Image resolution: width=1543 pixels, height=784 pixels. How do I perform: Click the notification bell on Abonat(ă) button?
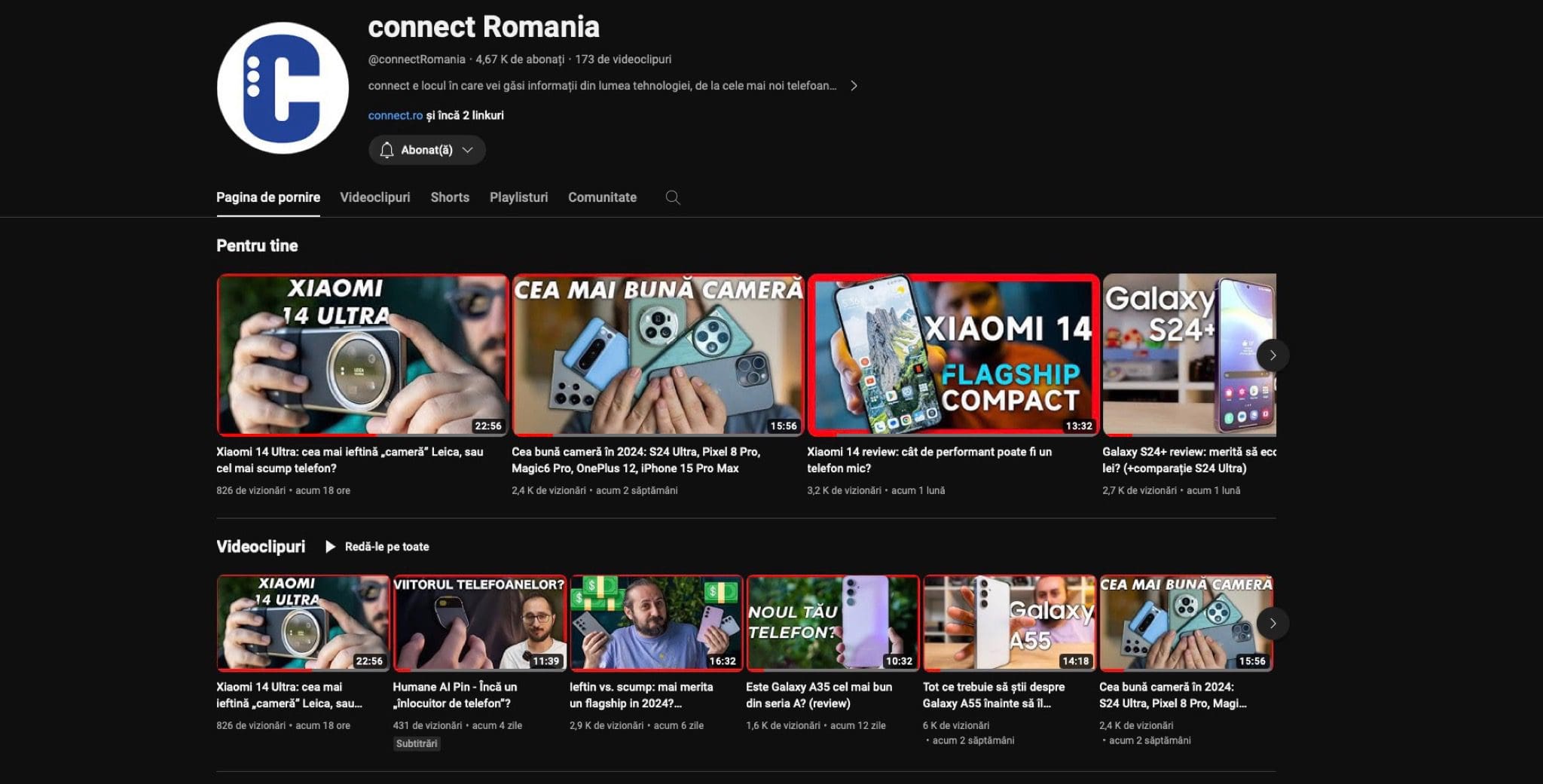coord(387,150)
